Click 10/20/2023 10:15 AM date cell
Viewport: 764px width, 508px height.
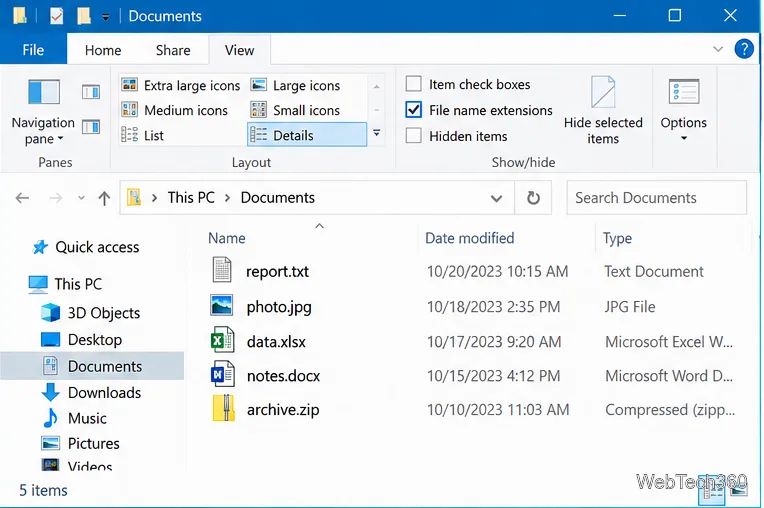497,271
